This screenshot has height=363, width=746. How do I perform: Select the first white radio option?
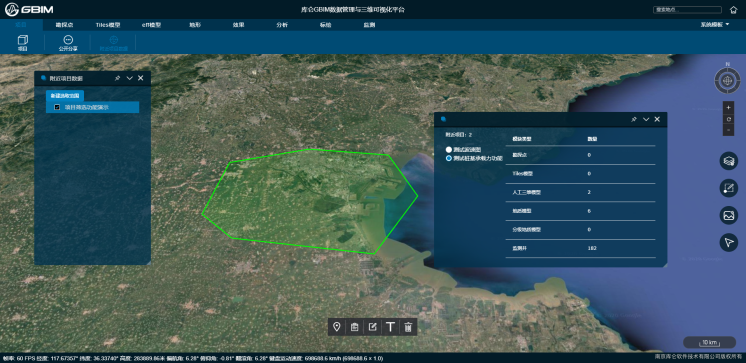449,149
